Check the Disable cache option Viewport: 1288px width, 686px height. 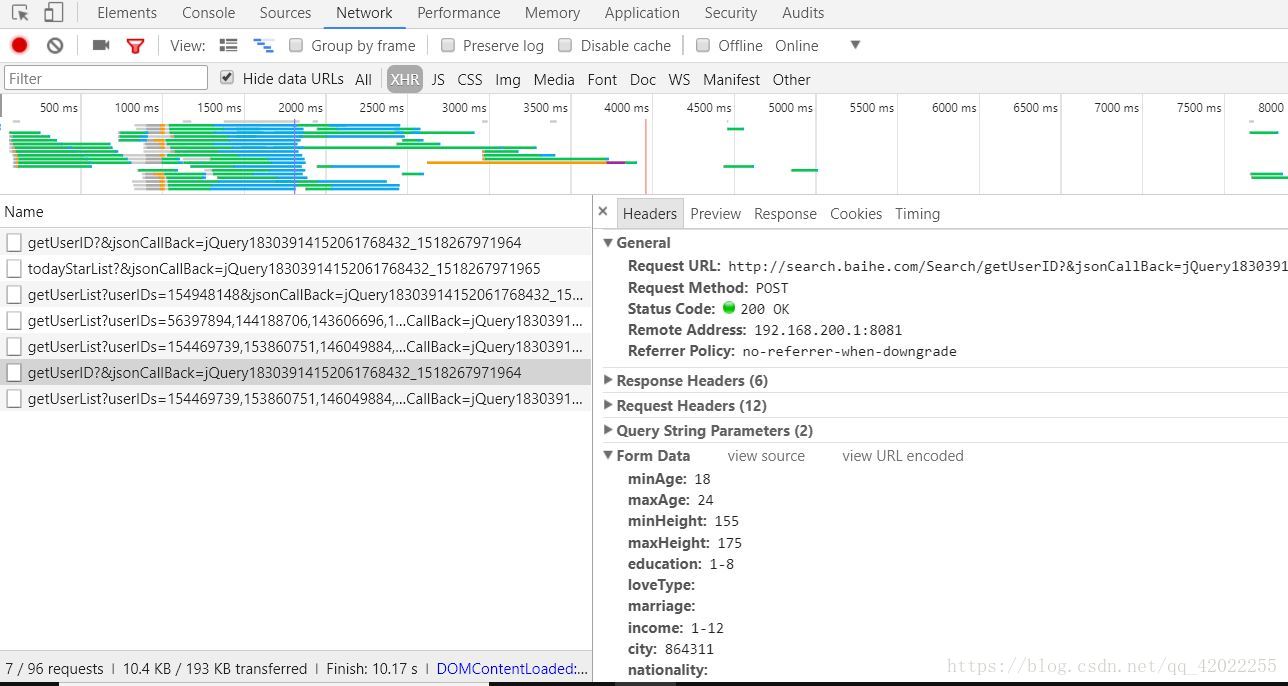pyautogui.click(x=565, y=45)
